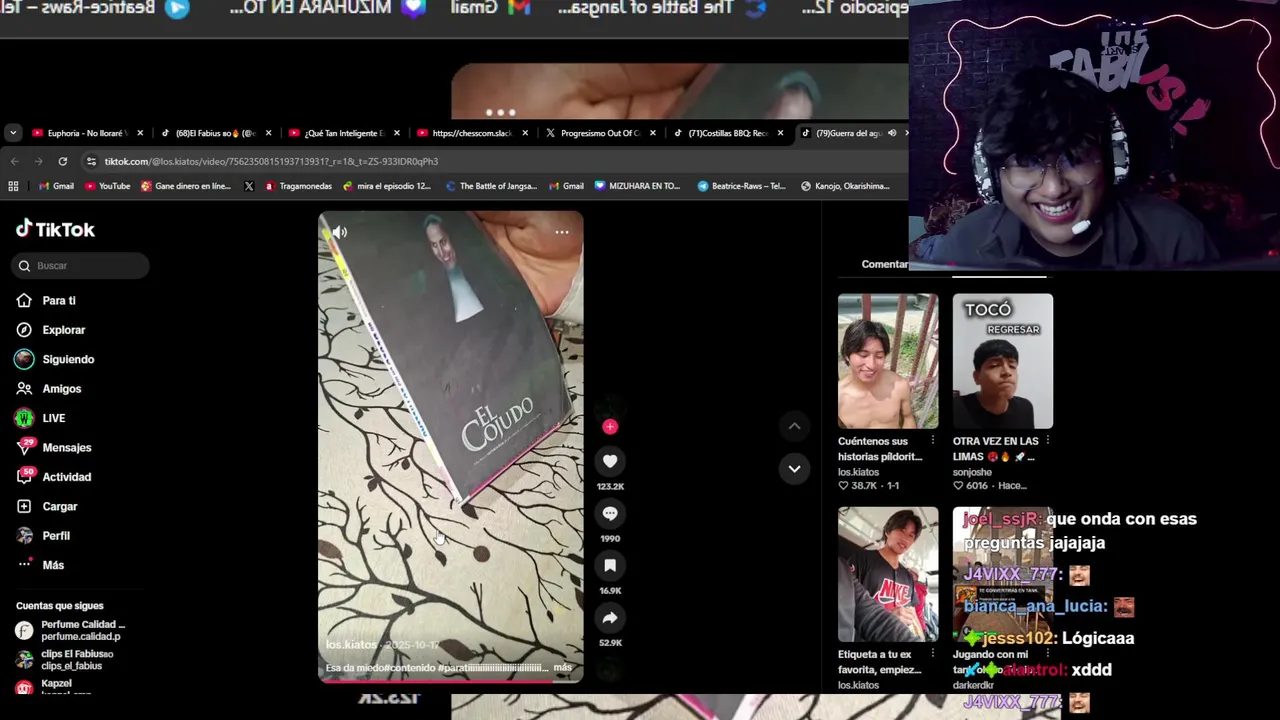Open comments via speech bubble icon
The height and width of the screenshot is (720, 1280).
(x=610, y=513)
